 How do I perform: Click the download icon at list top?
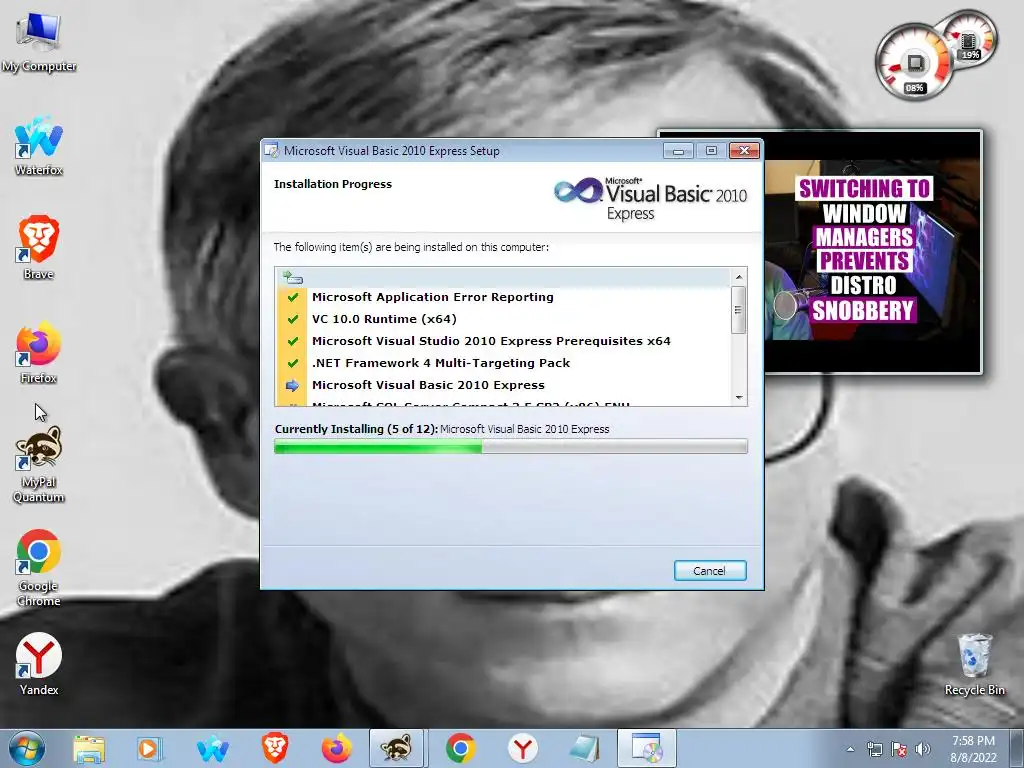(292, 278)
